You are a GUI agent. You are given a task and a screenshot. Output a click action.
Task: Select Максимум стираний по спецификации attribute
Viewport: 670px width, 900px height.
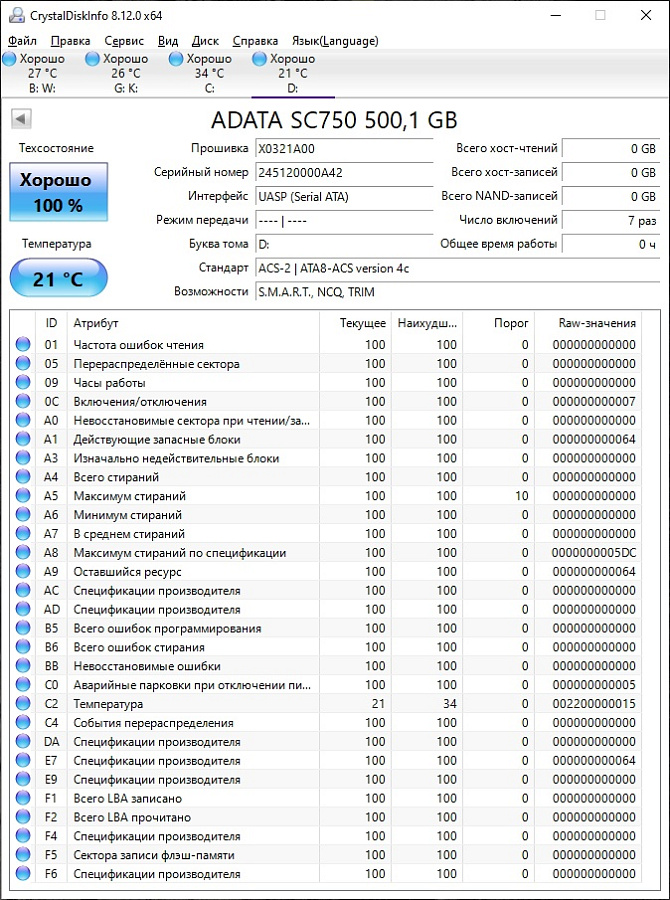(x=180, y=553)
